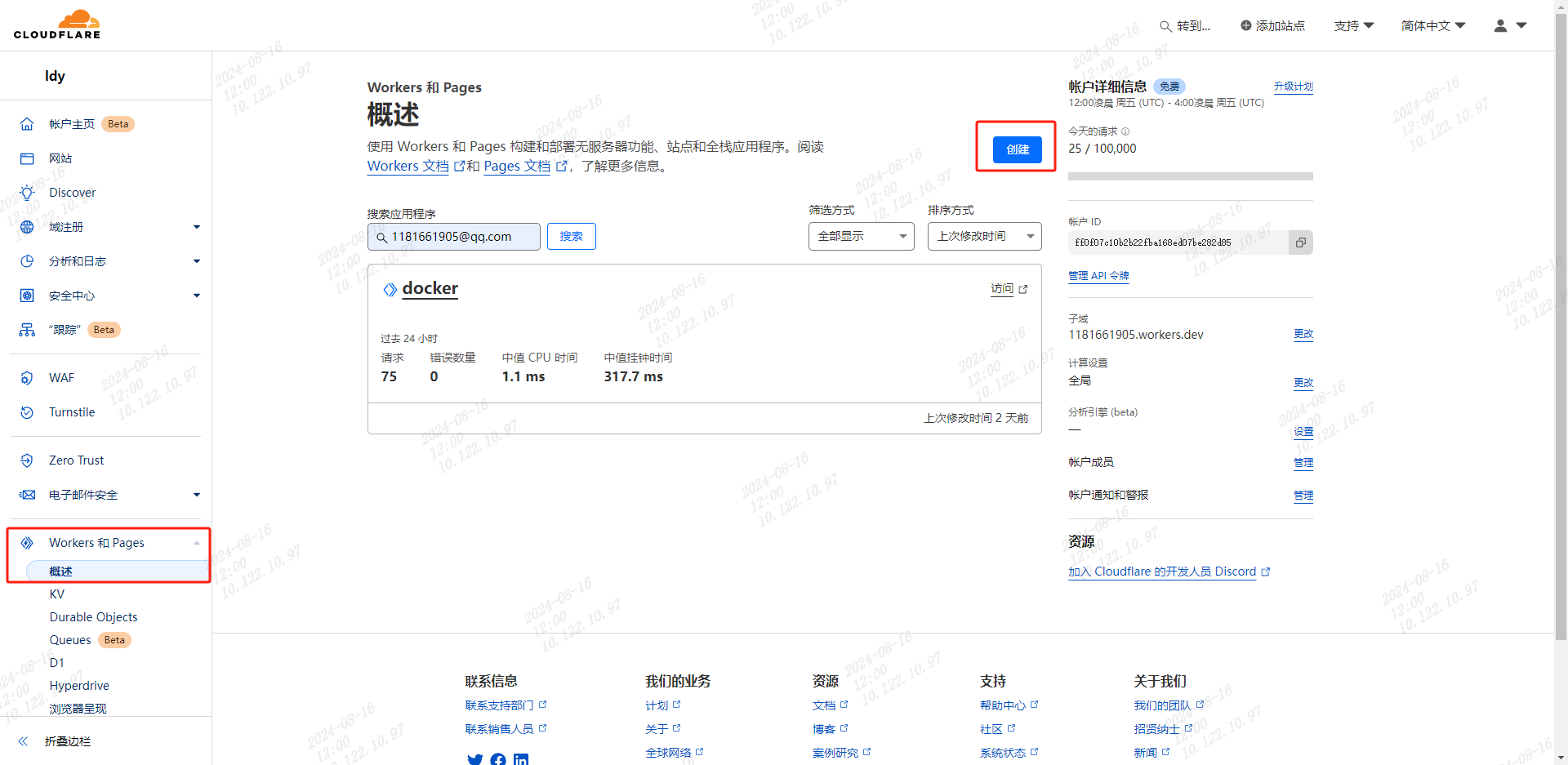
Task: Click the Security Center icon
Action: pyautogui.click(x=27, y=296)
